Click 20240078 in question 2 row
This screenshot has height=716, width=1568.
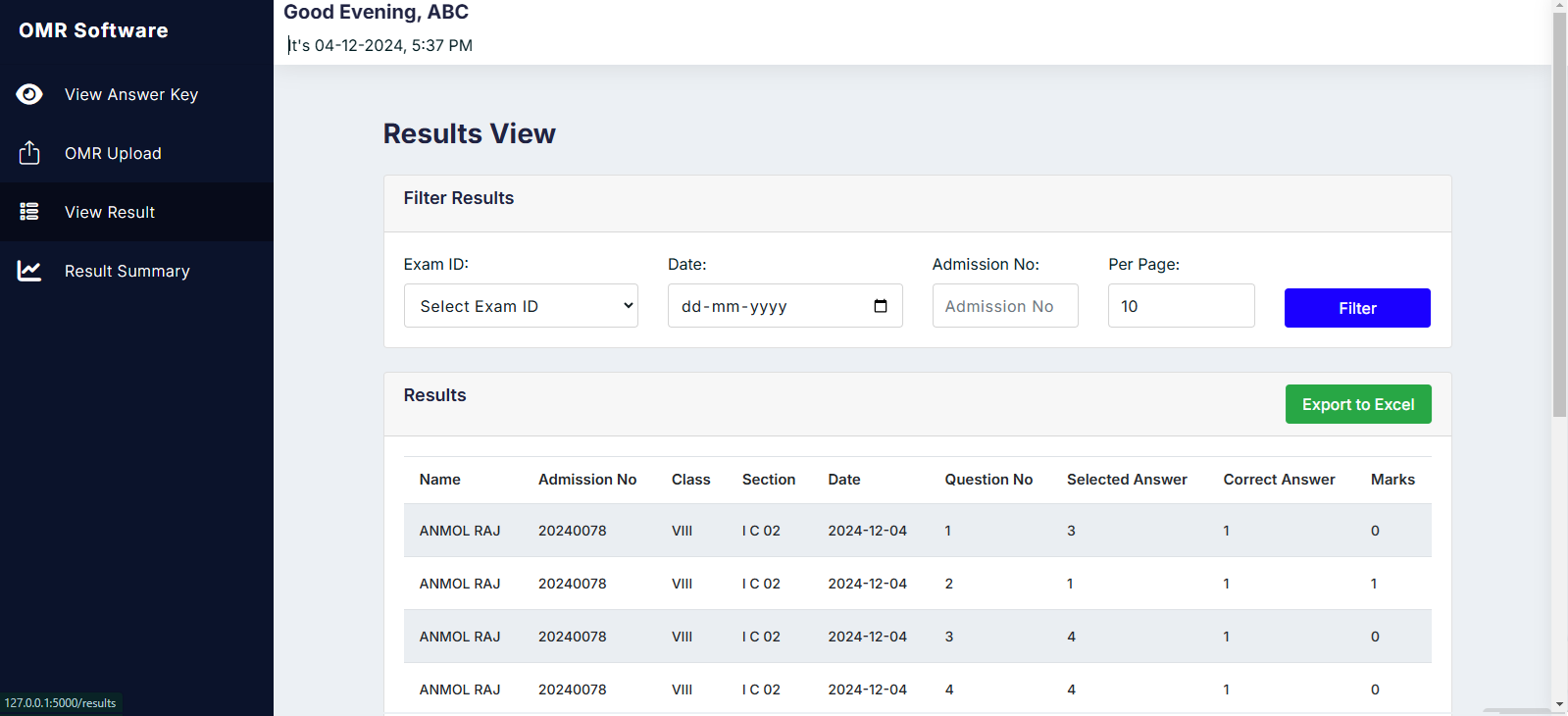click(572, 584)
